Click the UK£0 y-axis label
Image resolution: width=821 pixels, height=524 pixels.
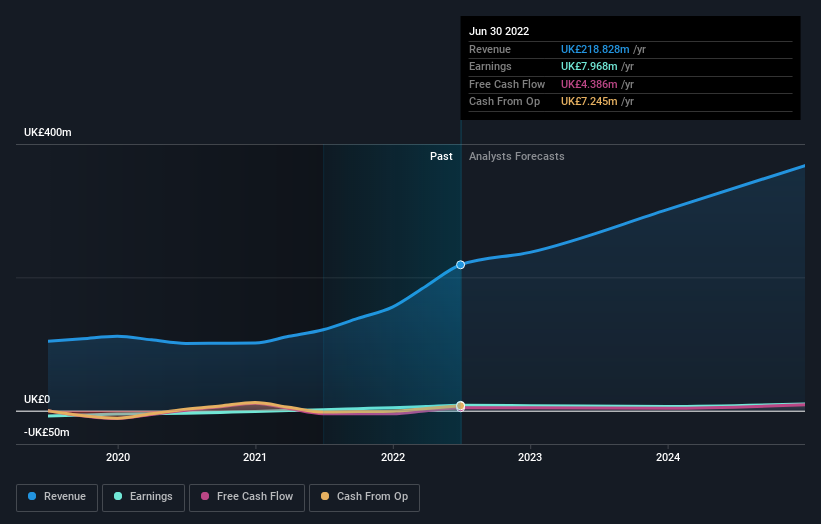tap(37, 399)
